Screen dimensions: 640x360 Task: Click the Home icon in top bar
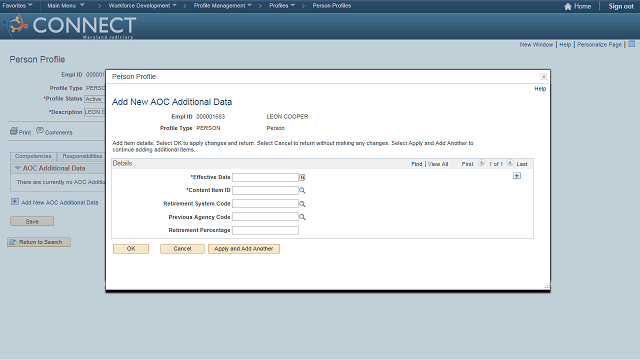[568, 6]
